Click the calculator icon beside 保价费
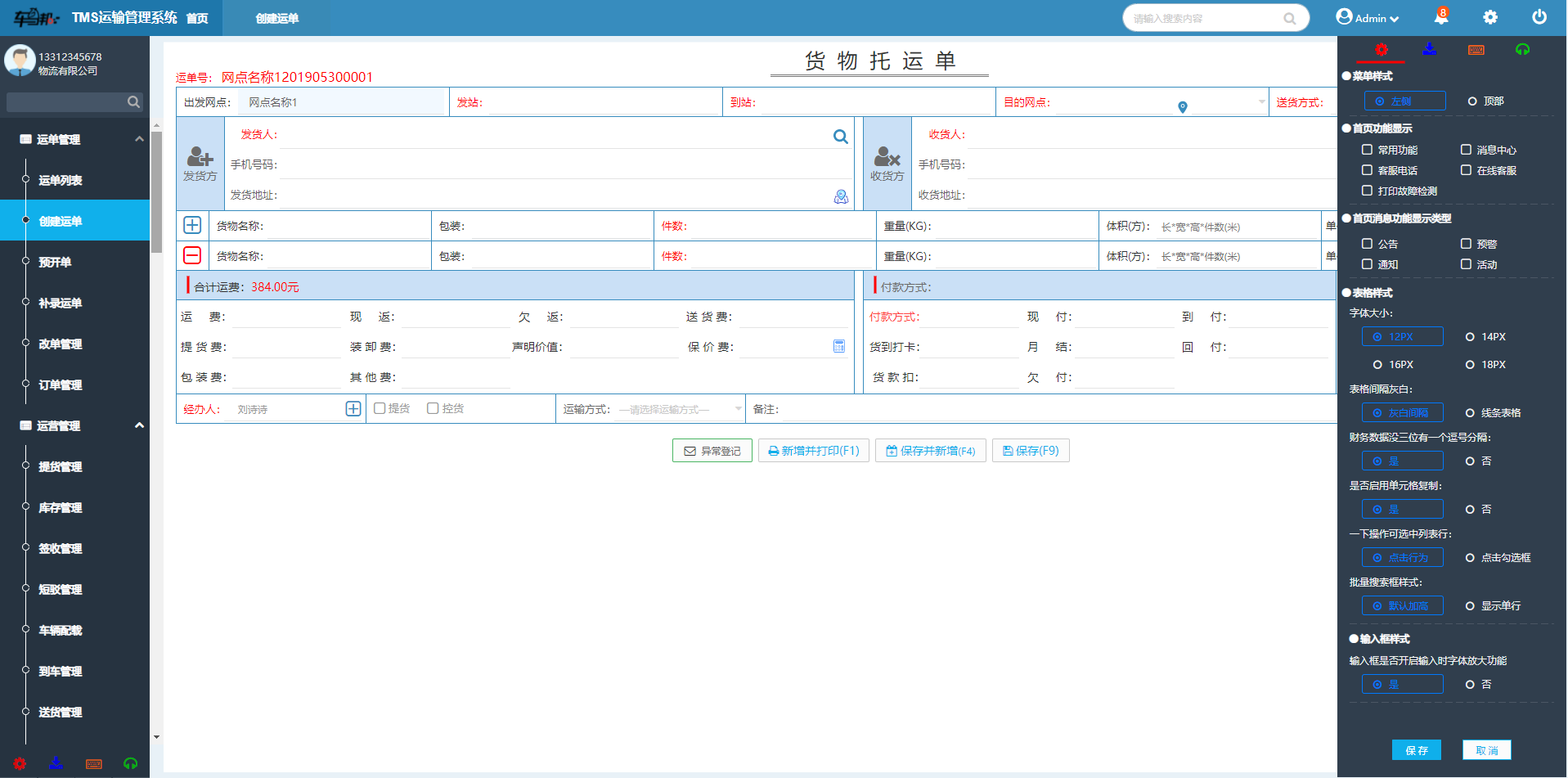Screen dimensions: 1568x778 pyautogui.click(x=838, y=347)
